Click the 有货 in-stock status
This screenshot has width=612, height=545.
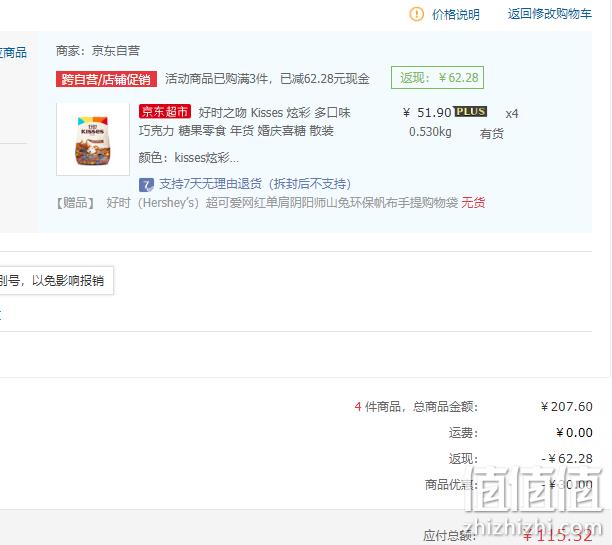pyautogui.click(x=491, y=134)
